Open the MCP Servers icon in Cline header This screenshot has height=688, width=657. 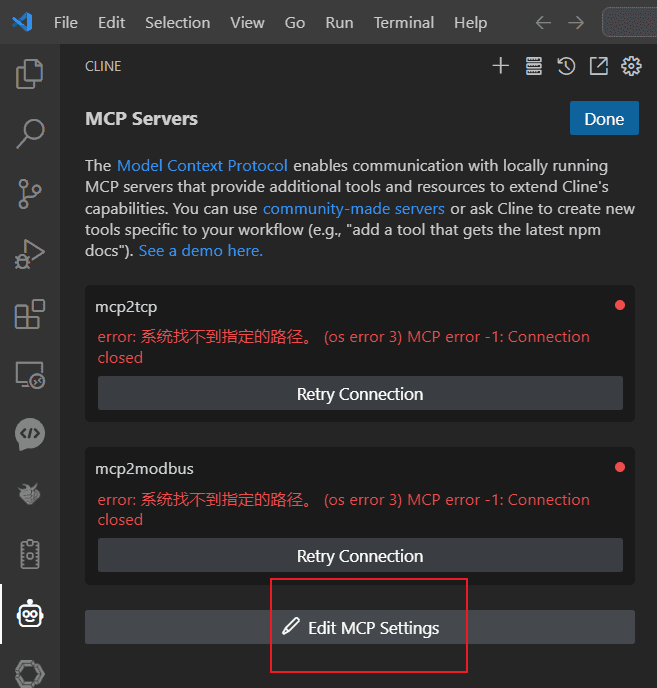coord(534,66)
